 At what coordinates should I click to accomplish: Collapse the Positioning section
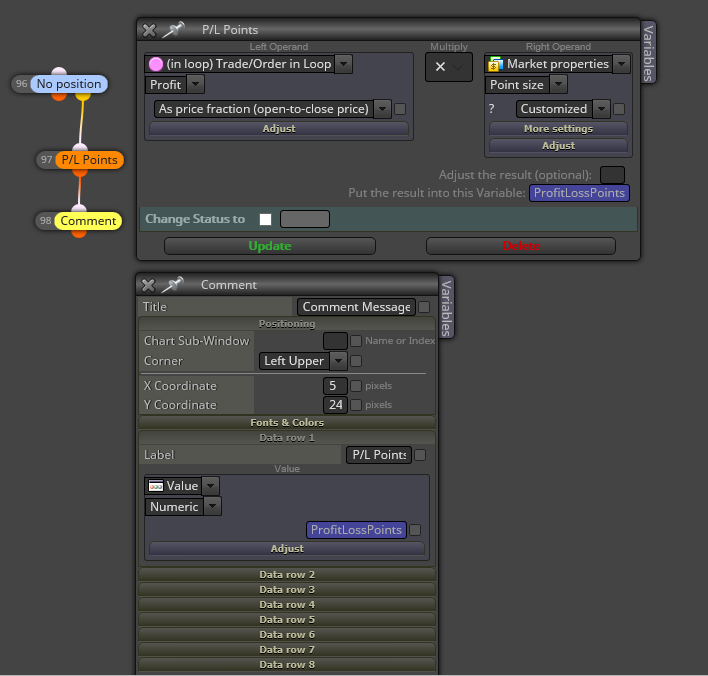pyautogui.click(x=287, y=324)
